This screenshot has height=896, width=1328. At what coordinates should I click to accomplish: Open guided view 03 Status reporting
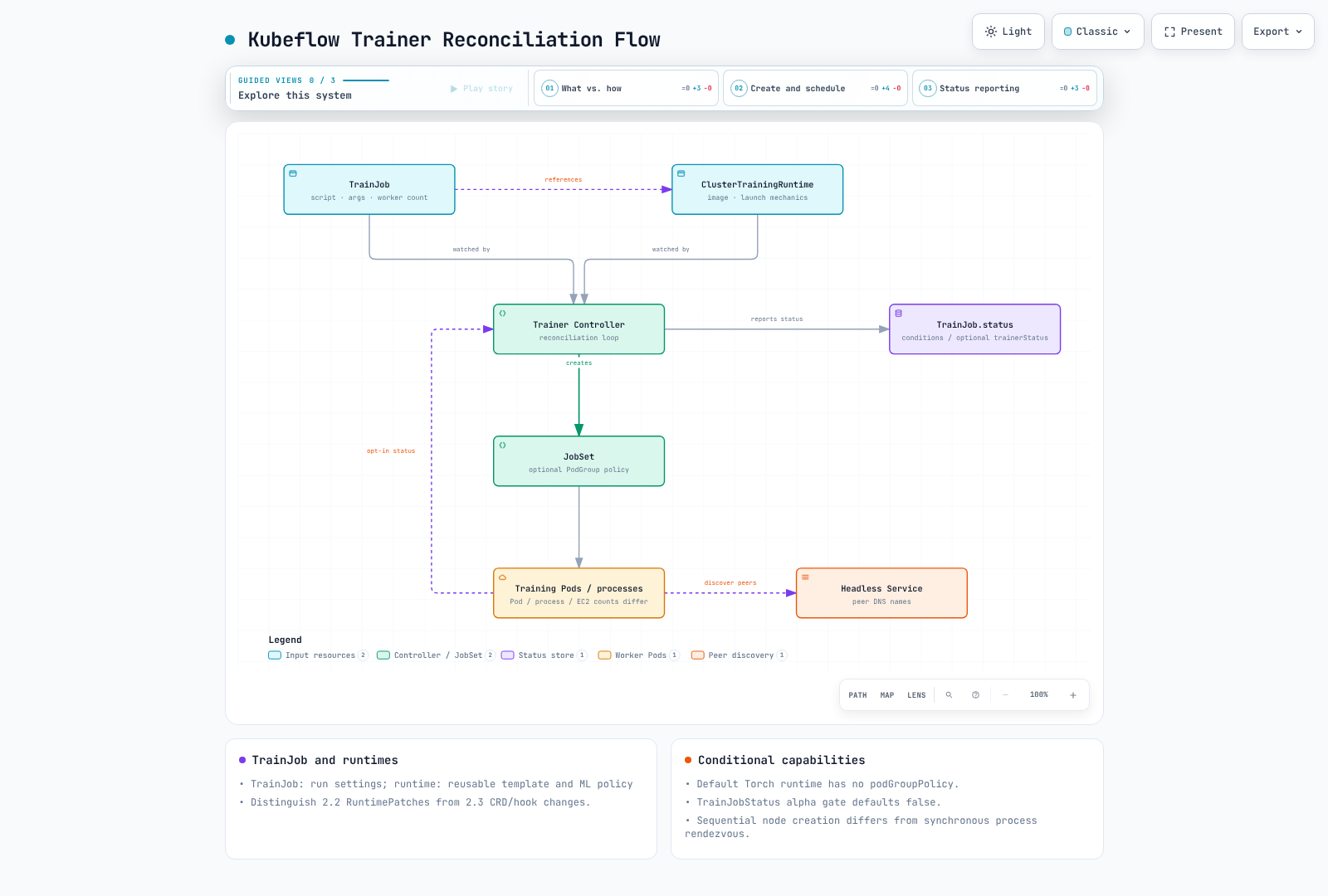[x=1004, y=88]
